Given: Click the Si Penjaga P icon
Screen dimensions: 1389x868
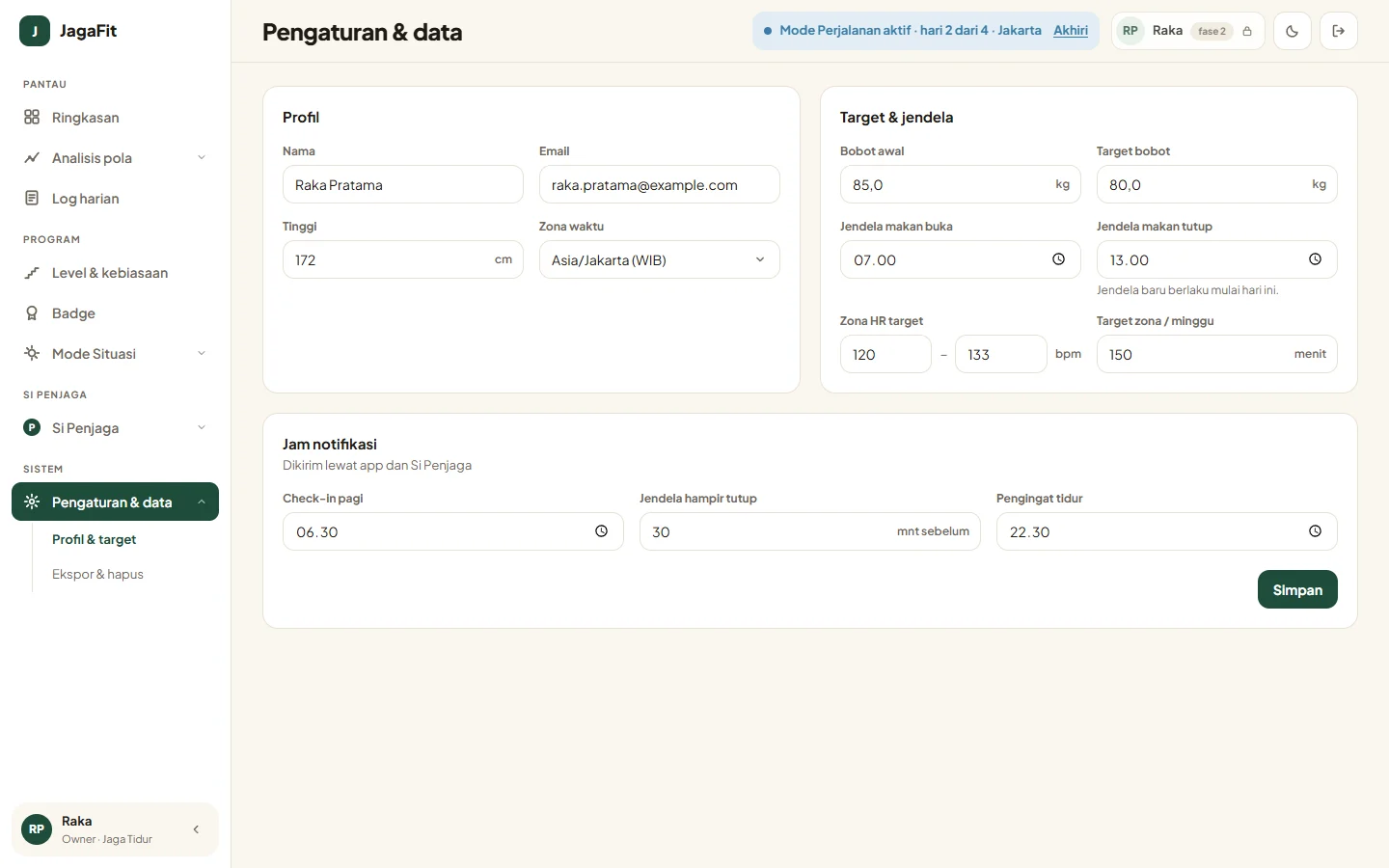Looking at the screenshot, I should 32,427.
